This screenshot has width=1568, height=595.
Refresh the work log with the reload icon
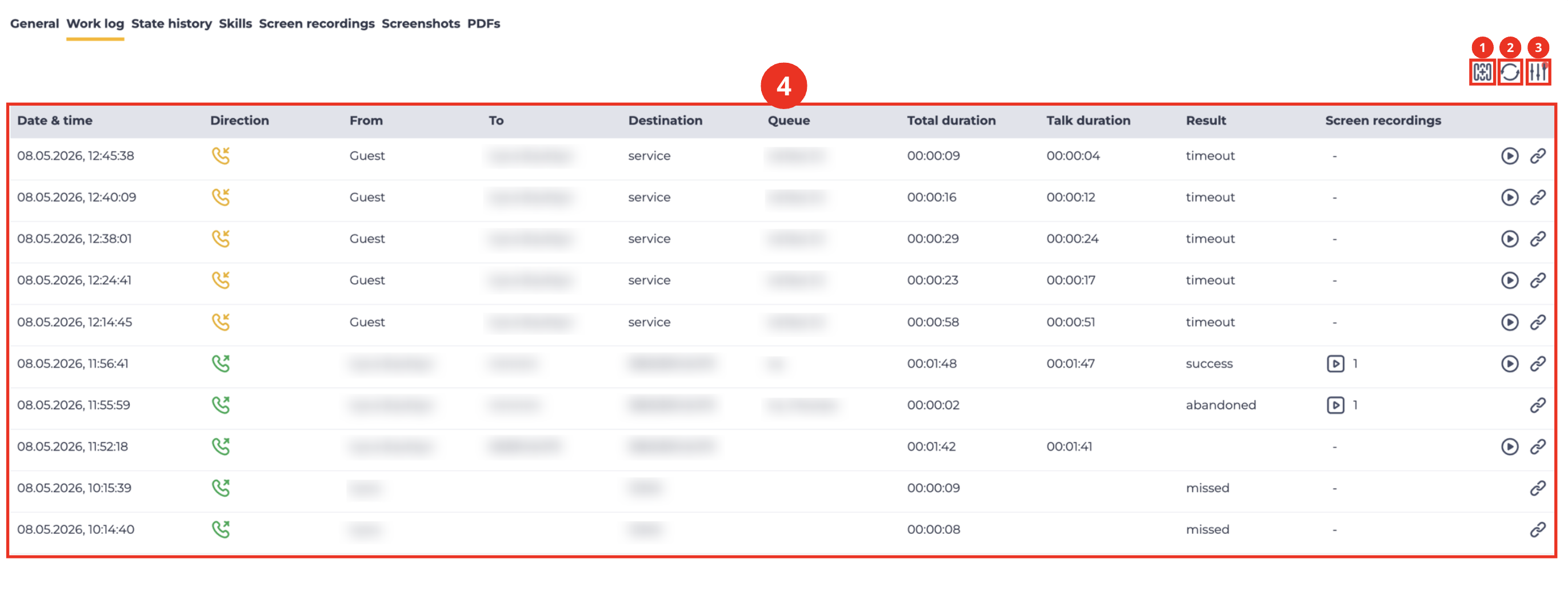click(1510, 73)
